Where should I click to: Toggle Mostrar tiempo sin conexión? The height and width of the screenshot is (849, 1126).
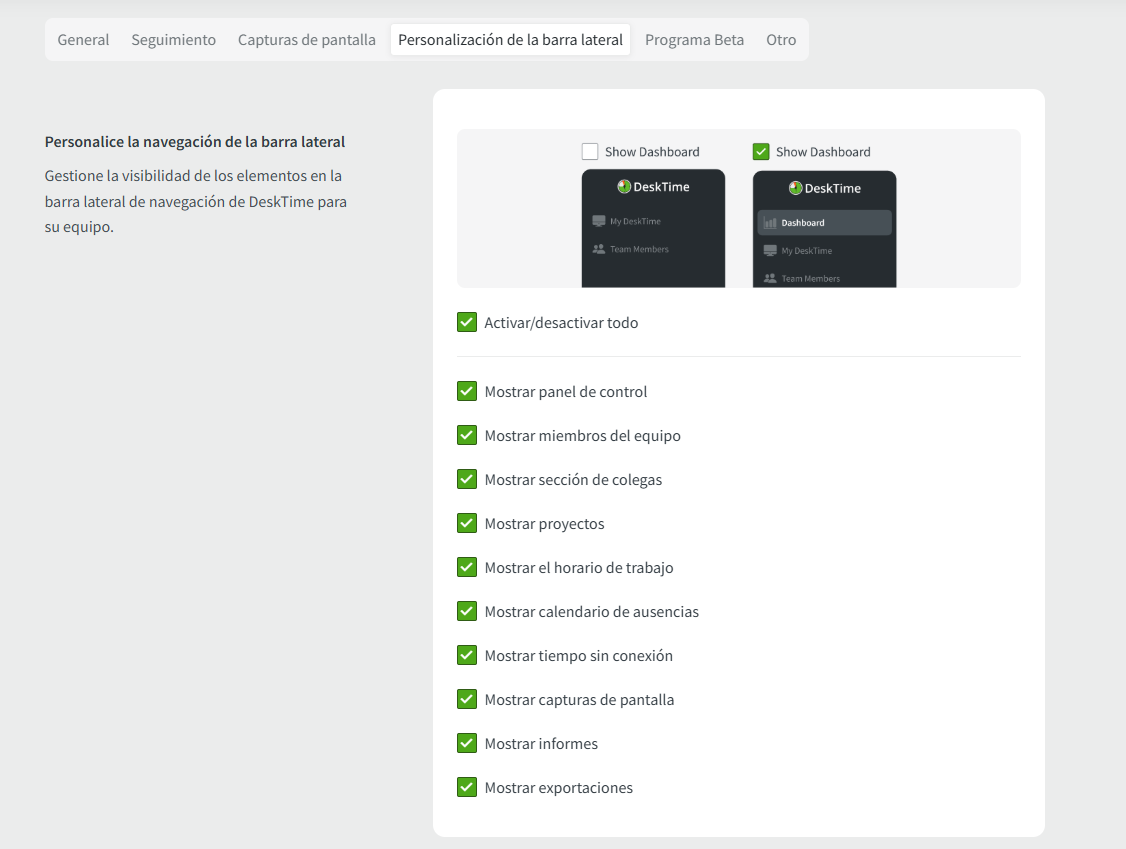pyautogui.click(x=467, y=655)
